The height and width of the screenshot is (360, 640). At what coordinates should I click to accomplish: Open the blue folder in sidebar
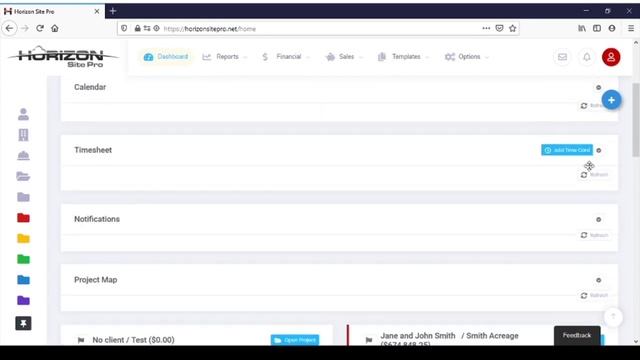click(x=23, y=280)
